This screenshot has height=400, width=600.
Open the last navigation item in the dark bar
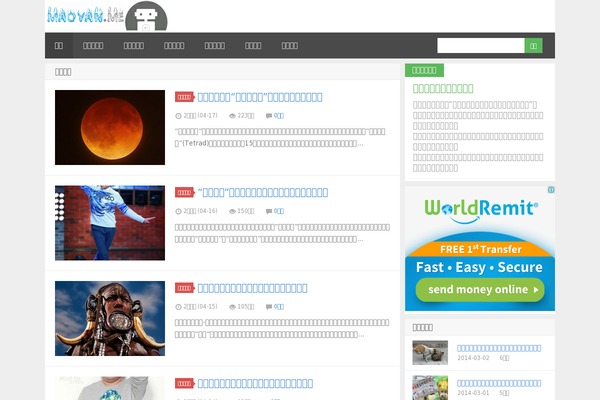click(x=290, y=46)
